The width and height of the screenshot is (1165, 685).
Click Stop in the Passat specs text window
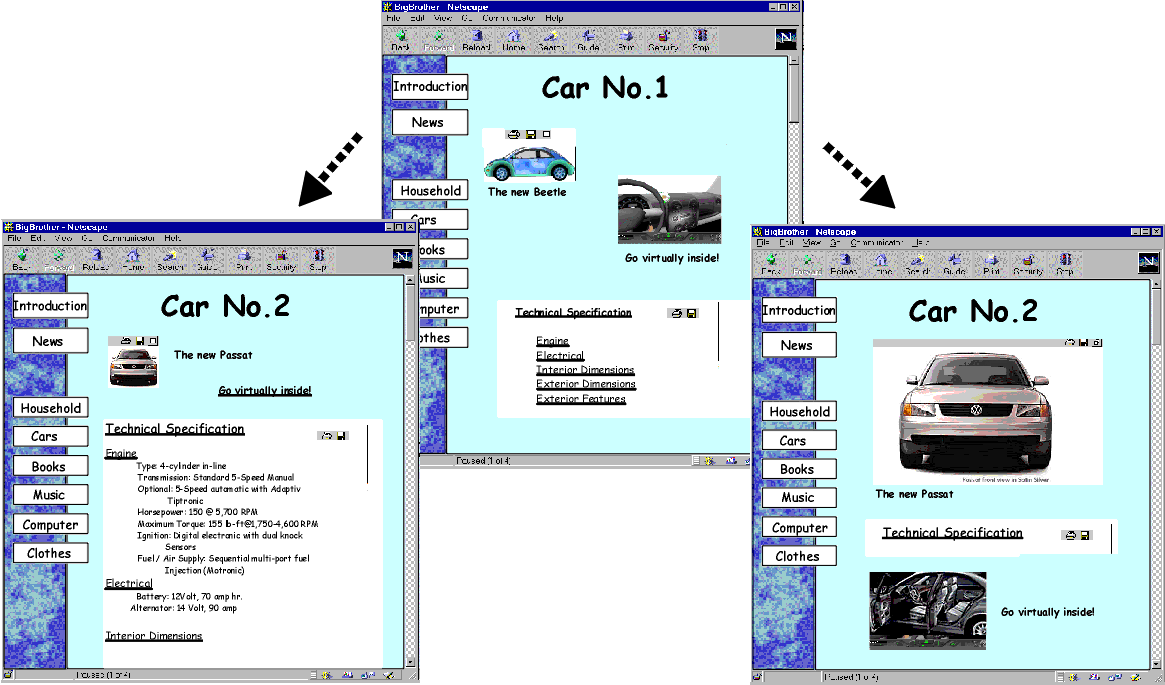(x=318, y=260)
